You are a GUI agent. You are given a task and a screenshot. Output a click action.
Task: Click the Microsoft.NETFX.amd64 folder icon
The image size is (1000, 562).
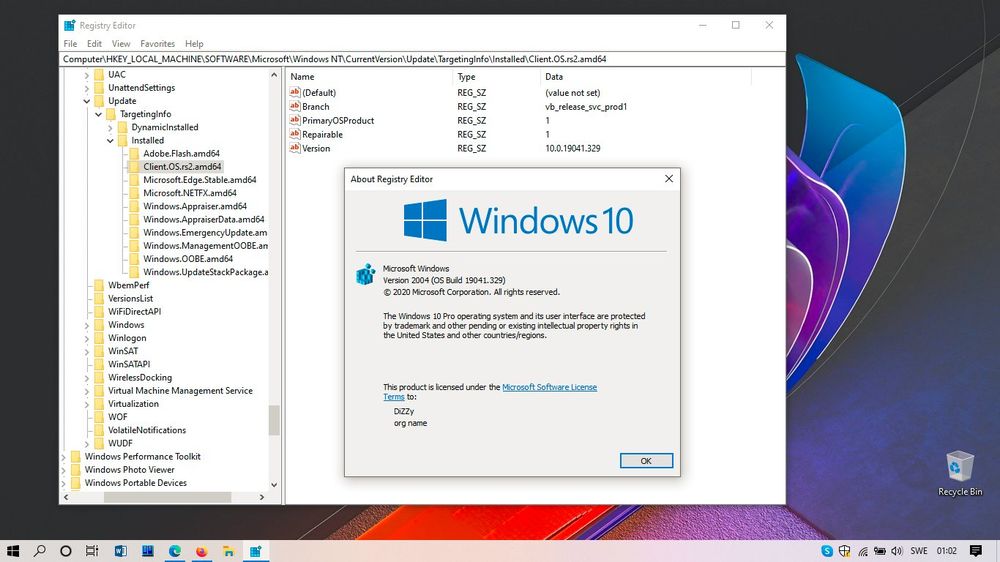134,193
